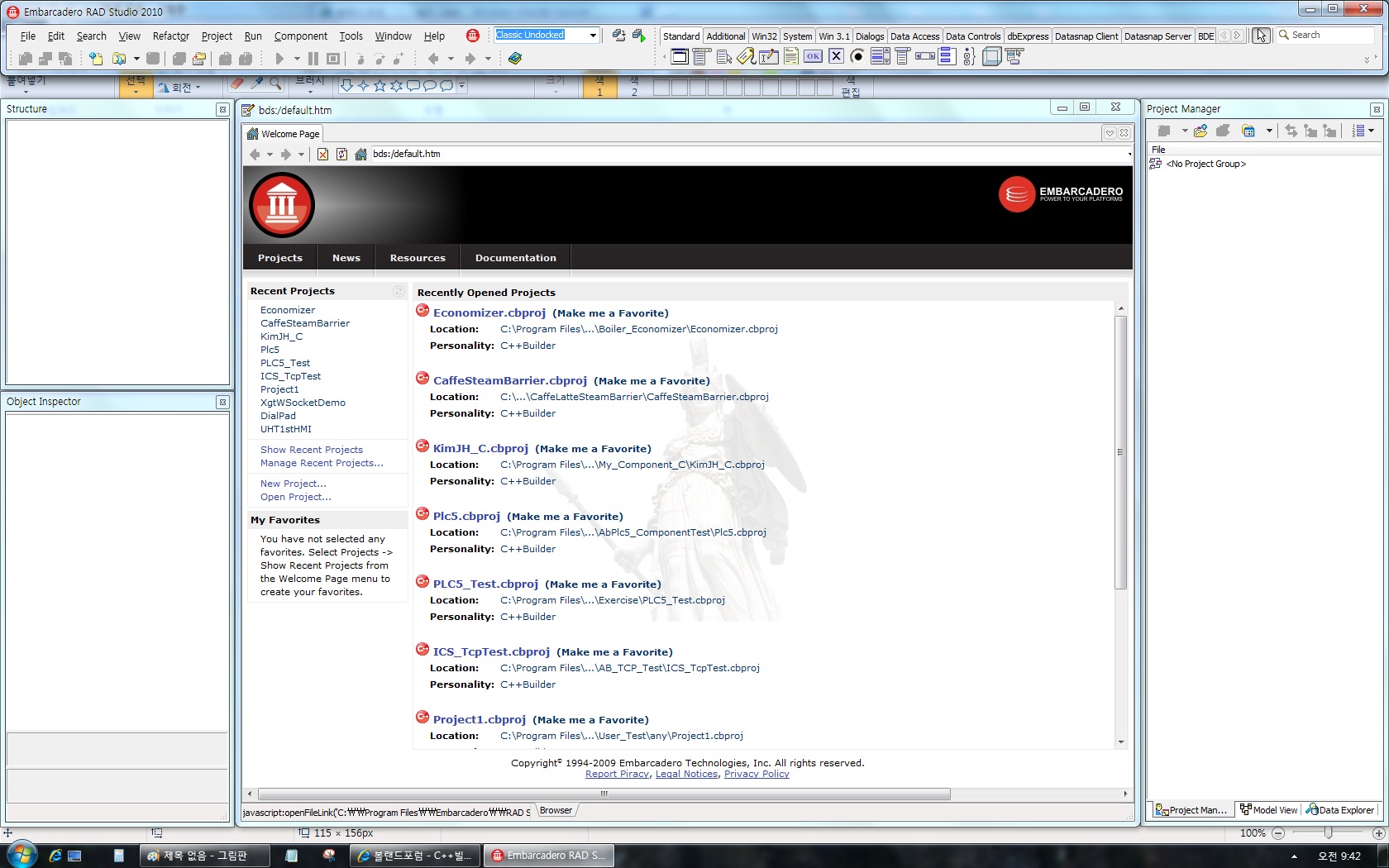Toggle the component palette selection arrow
The width and height of the screenshot is (1389, 868).
point(1260,36)
